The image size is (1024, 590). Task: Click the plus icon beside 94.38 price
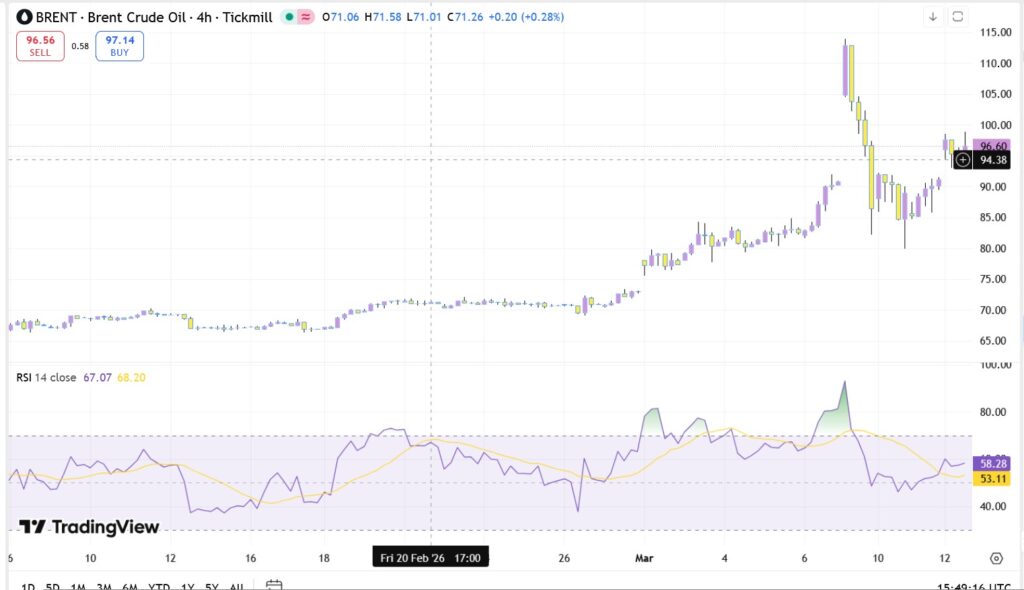[962, 159]
